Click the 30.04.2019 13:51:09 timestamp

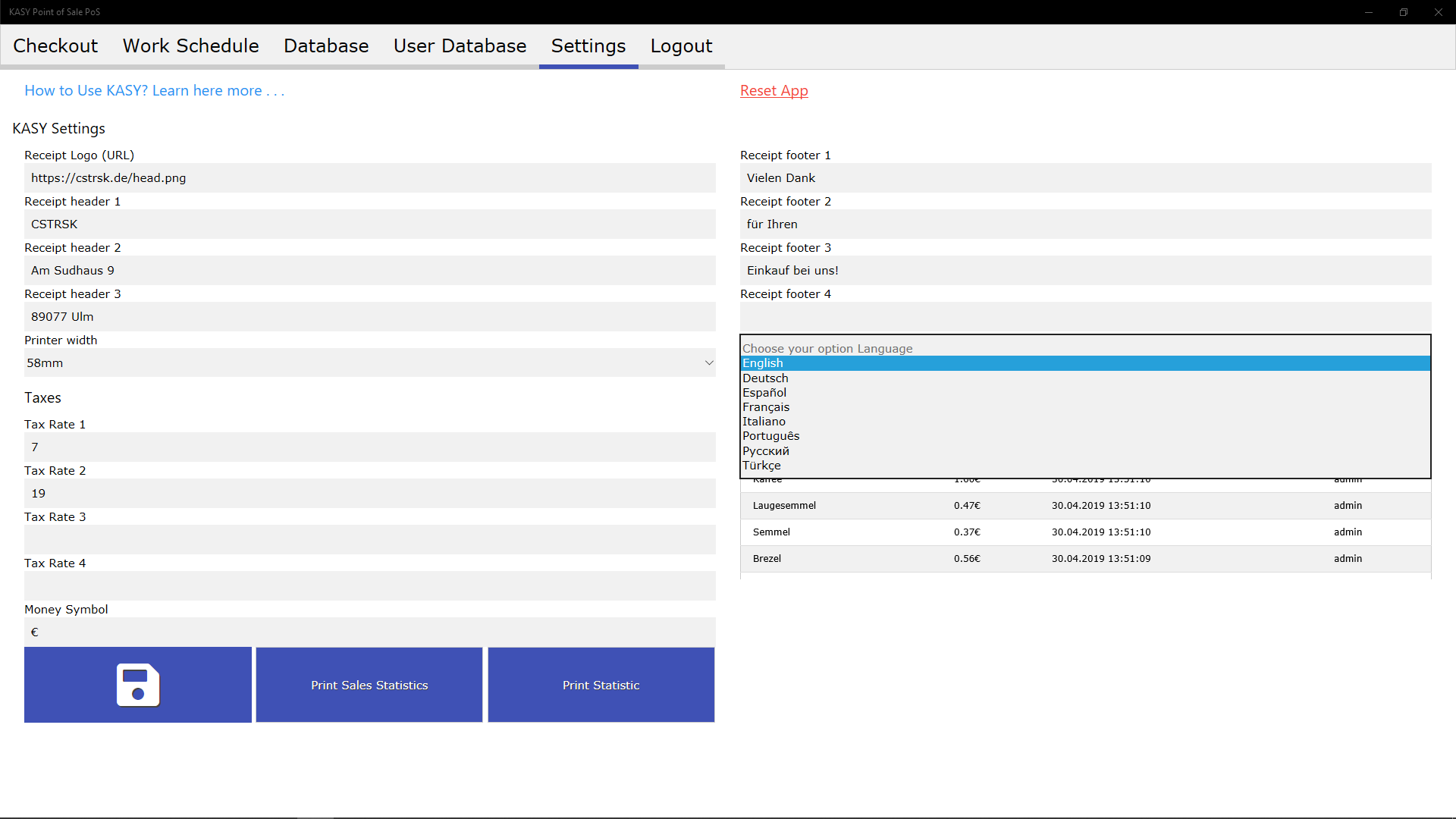(1101, 559)
